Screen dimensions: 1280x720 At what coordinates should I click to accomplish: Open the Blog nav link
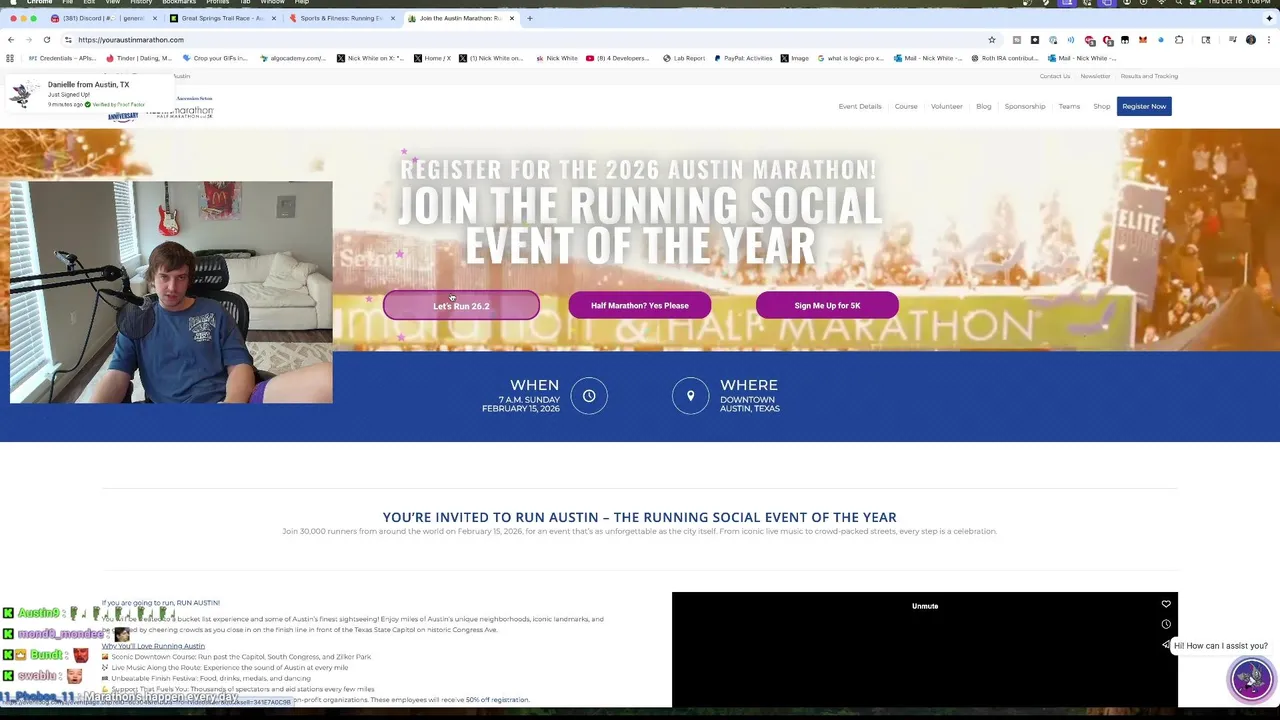pyautogui.click(x=984, y=106)
